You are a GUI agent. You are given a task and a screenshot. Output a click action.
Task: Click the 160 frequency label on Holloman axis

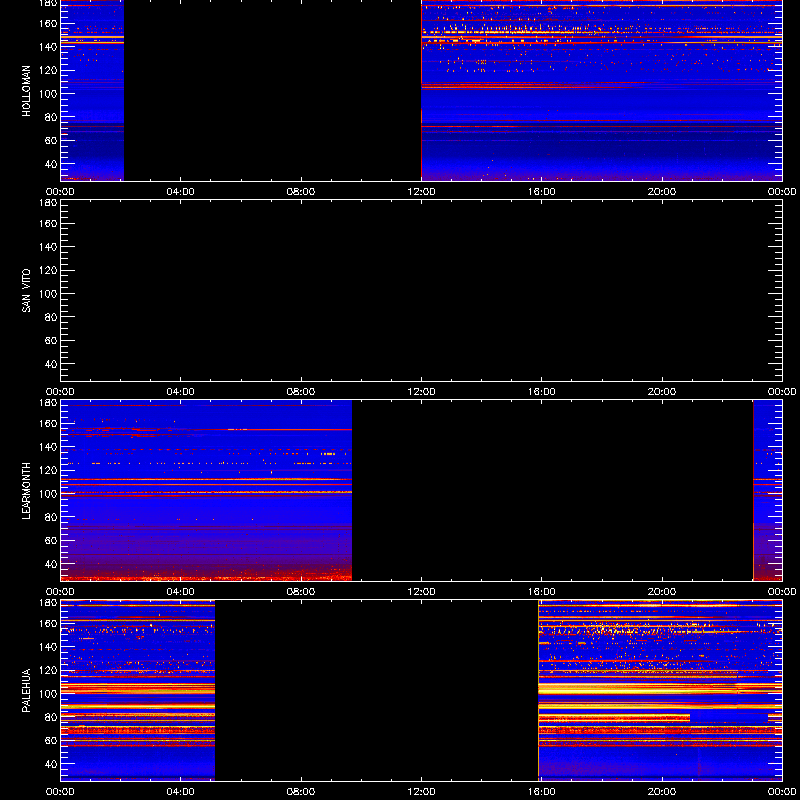(48, 23)
